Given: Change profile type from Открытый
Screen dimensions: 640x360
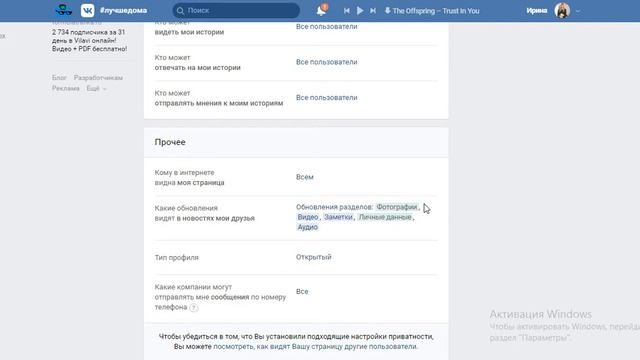Looking at the screenshot, I should (x=313, y=257).
